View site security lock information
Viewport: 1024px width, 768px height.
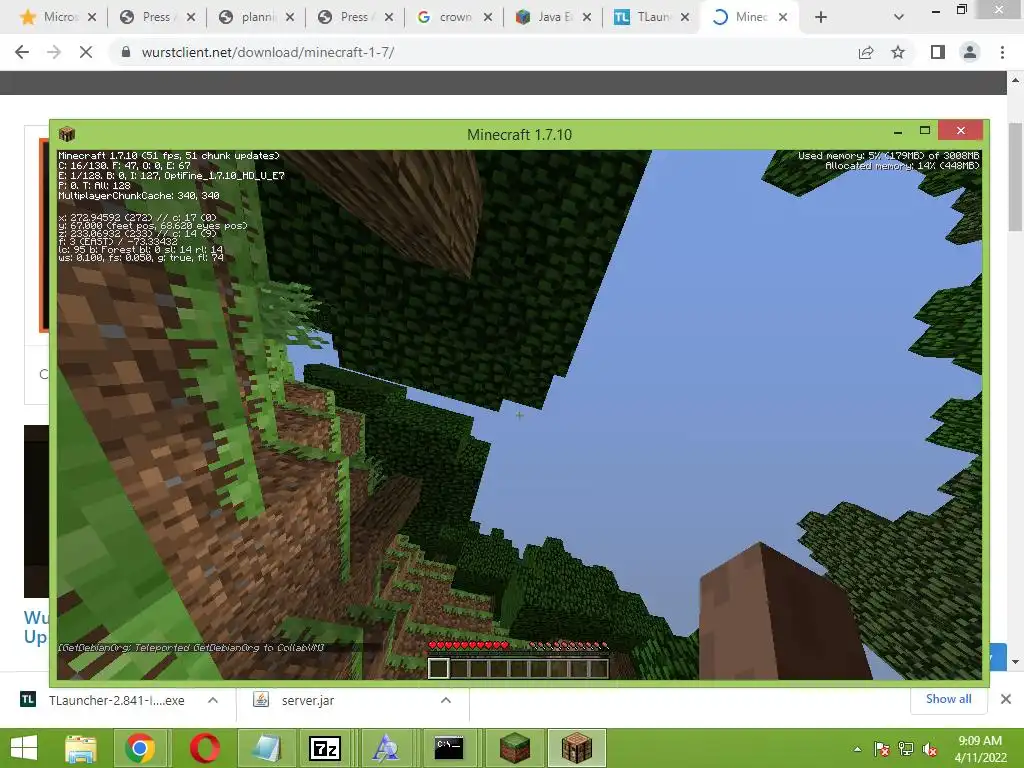pyautogui.click(x=126, y=52)
